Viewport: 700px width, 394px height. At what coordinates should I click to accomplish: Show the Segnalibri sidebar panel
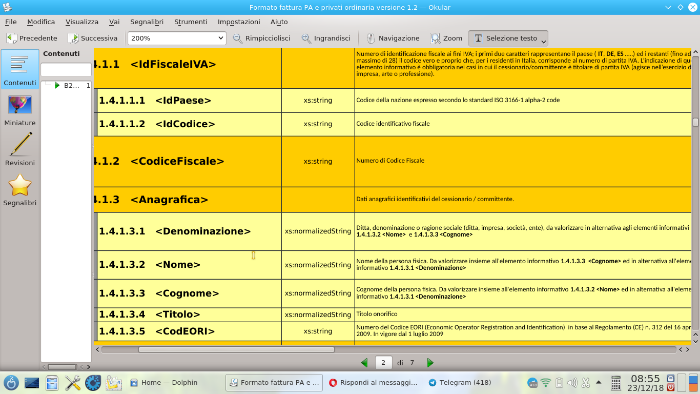click(20, 190)
